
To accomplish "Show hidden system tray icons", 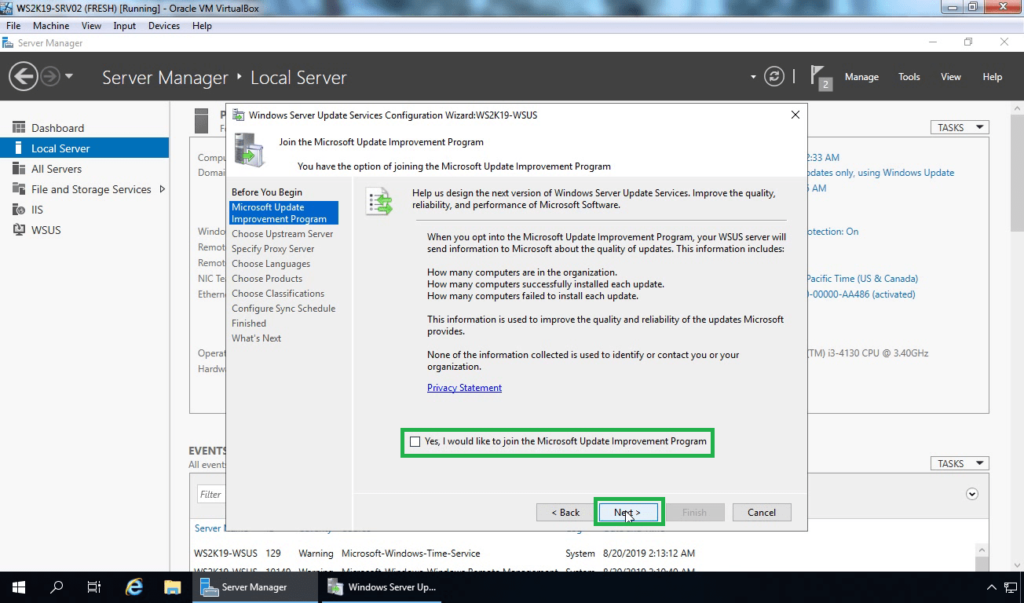I will pyautogui.click(x=991, y=587).
